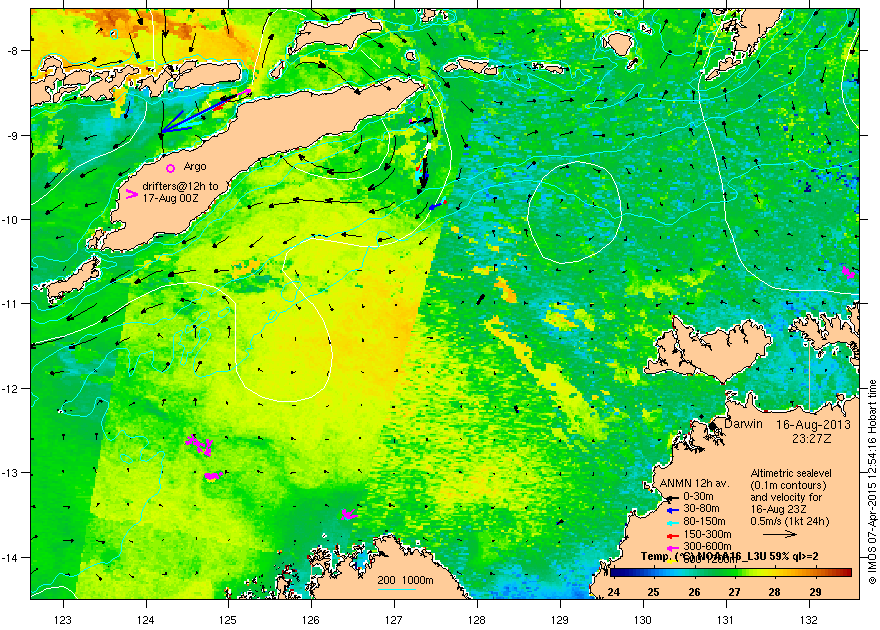Click the 'Argo' label
The height and width of the screenshot is (630, 880).
click(x=195, y=167)
